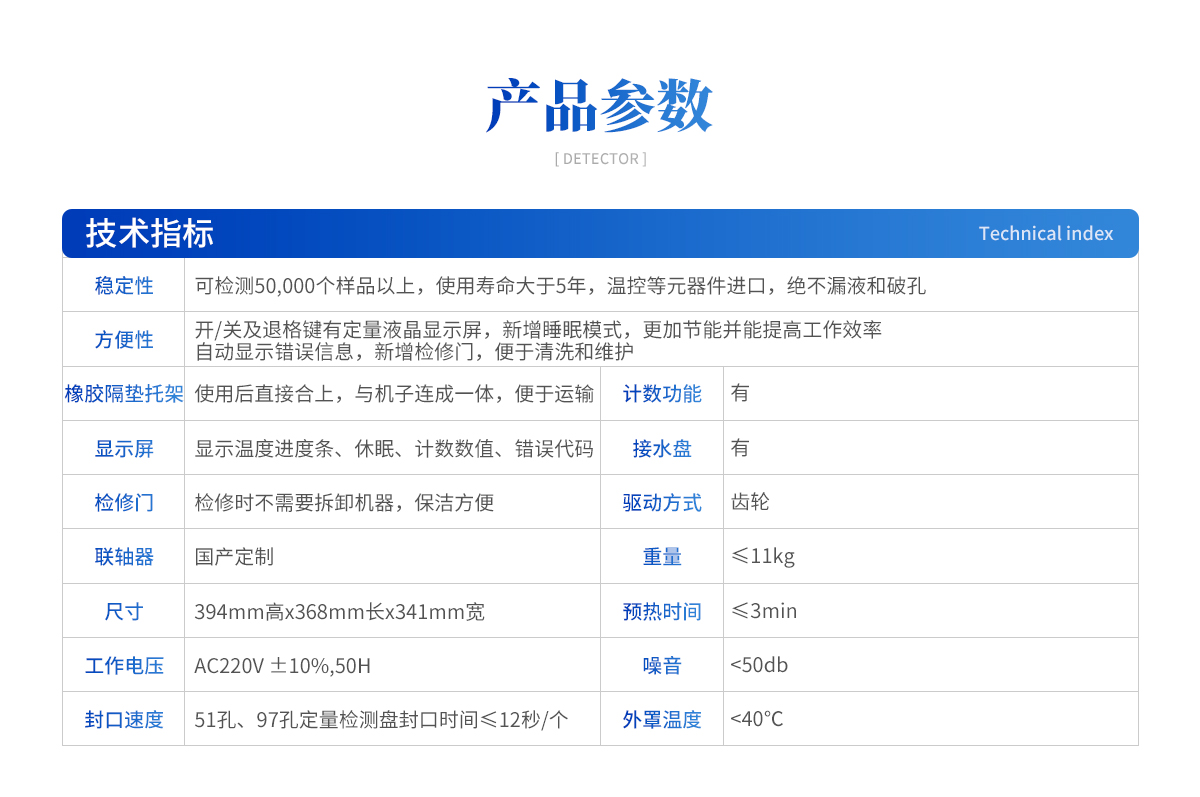Select the 稳定性 row label
The image size is (1200, 797).
(124, 286)
